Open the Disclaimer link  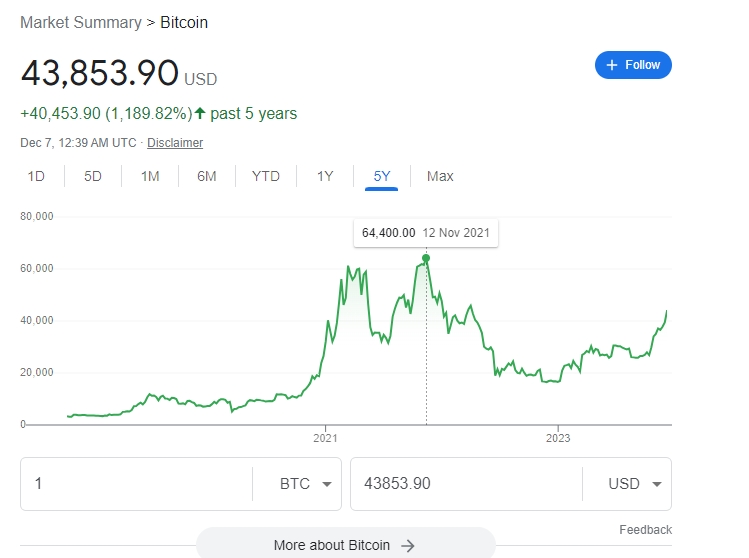pos(175,143)
